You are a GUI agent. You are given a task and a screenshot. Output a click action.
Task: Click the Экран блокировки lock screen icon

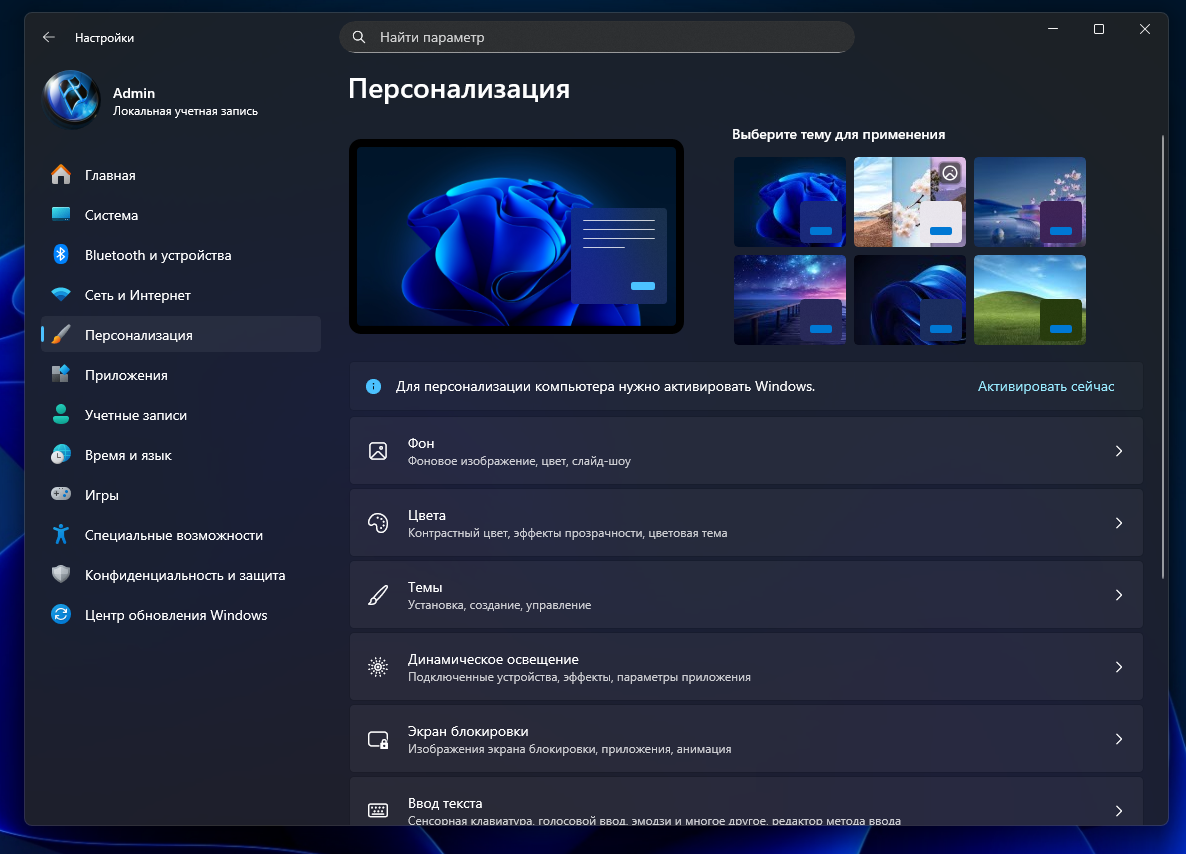(x=378, y=739)
